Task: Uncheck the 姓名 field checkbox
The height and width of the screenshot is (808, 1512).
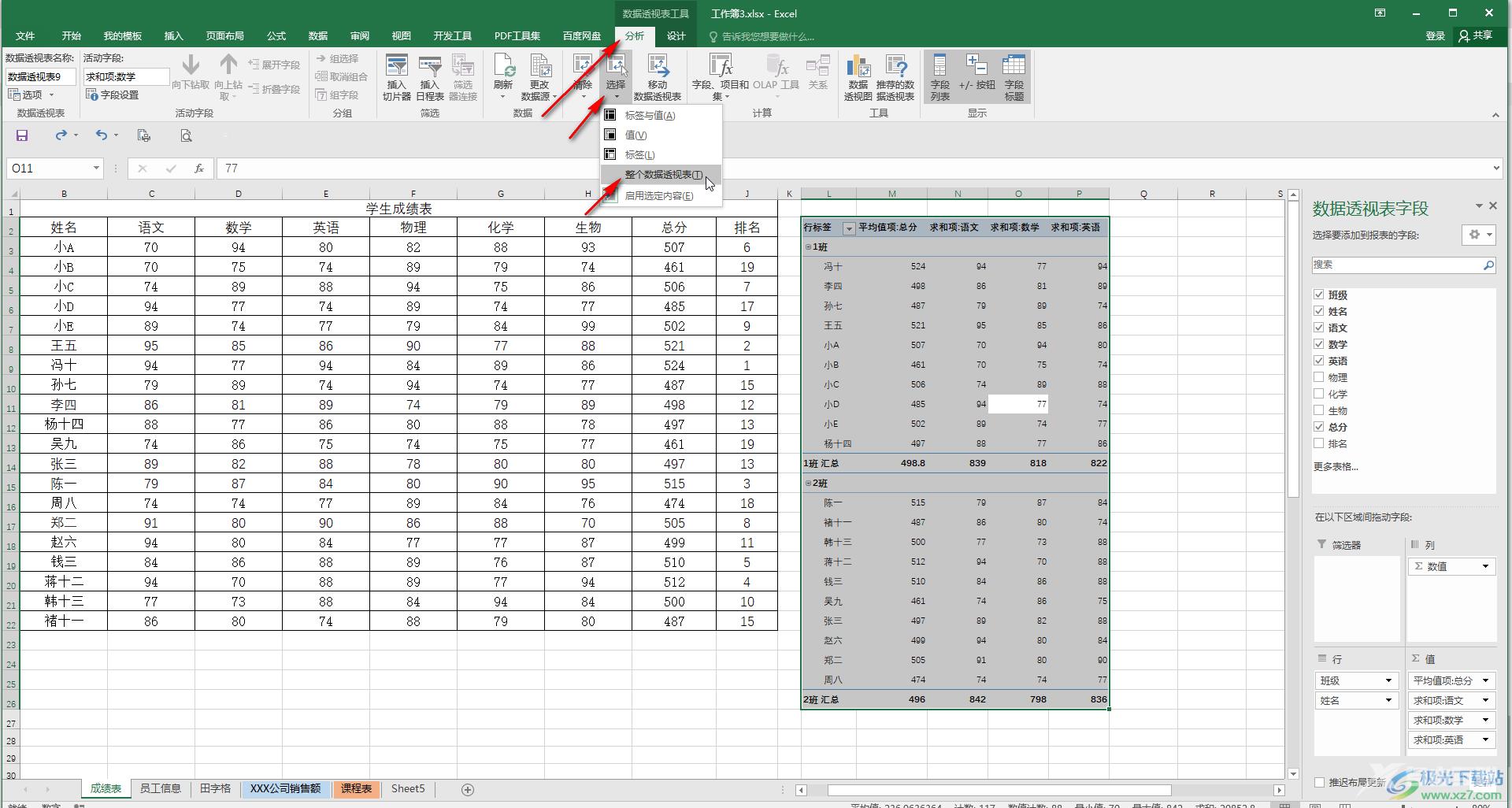Action: tap(1319, 311)
